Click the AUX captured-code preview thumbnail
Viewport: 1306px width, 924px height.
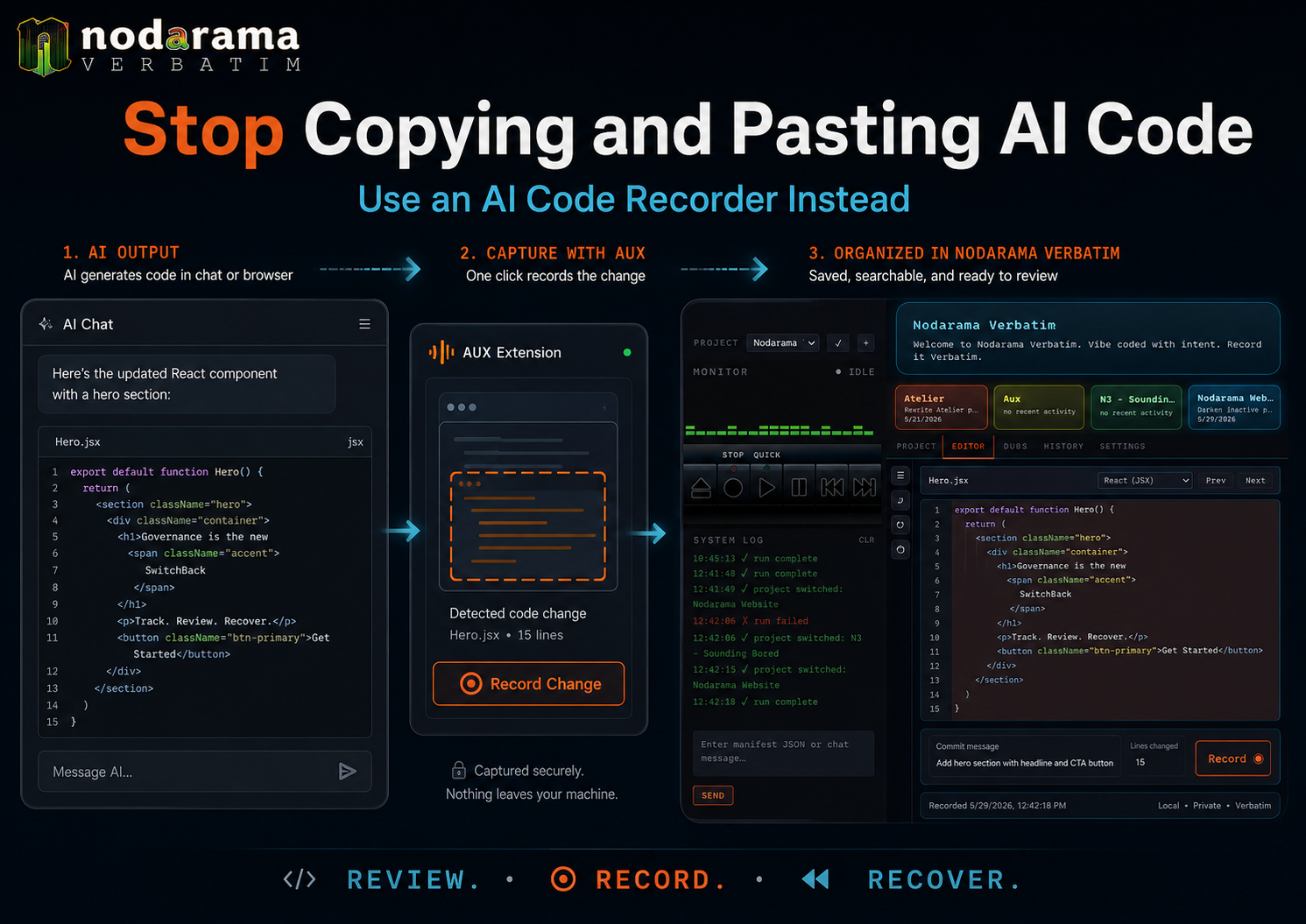pos(528,491)
